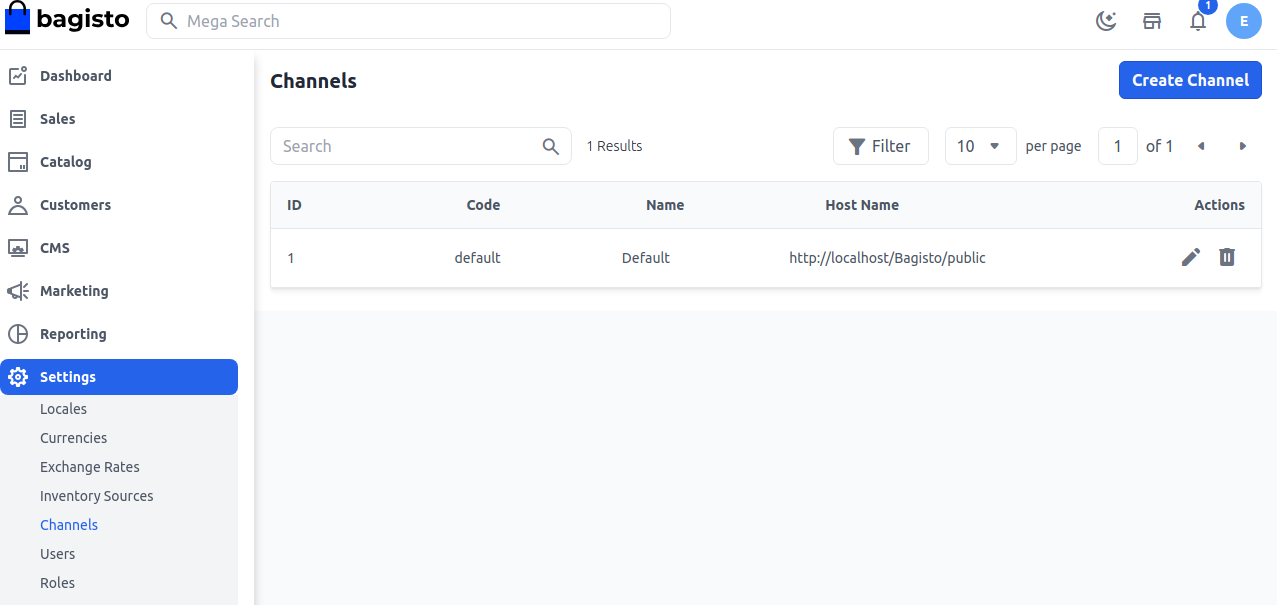Select the Catalog icon in the sidebar
The width and height of the screenshot is (1277, 605).
click(x=17, y=161)
